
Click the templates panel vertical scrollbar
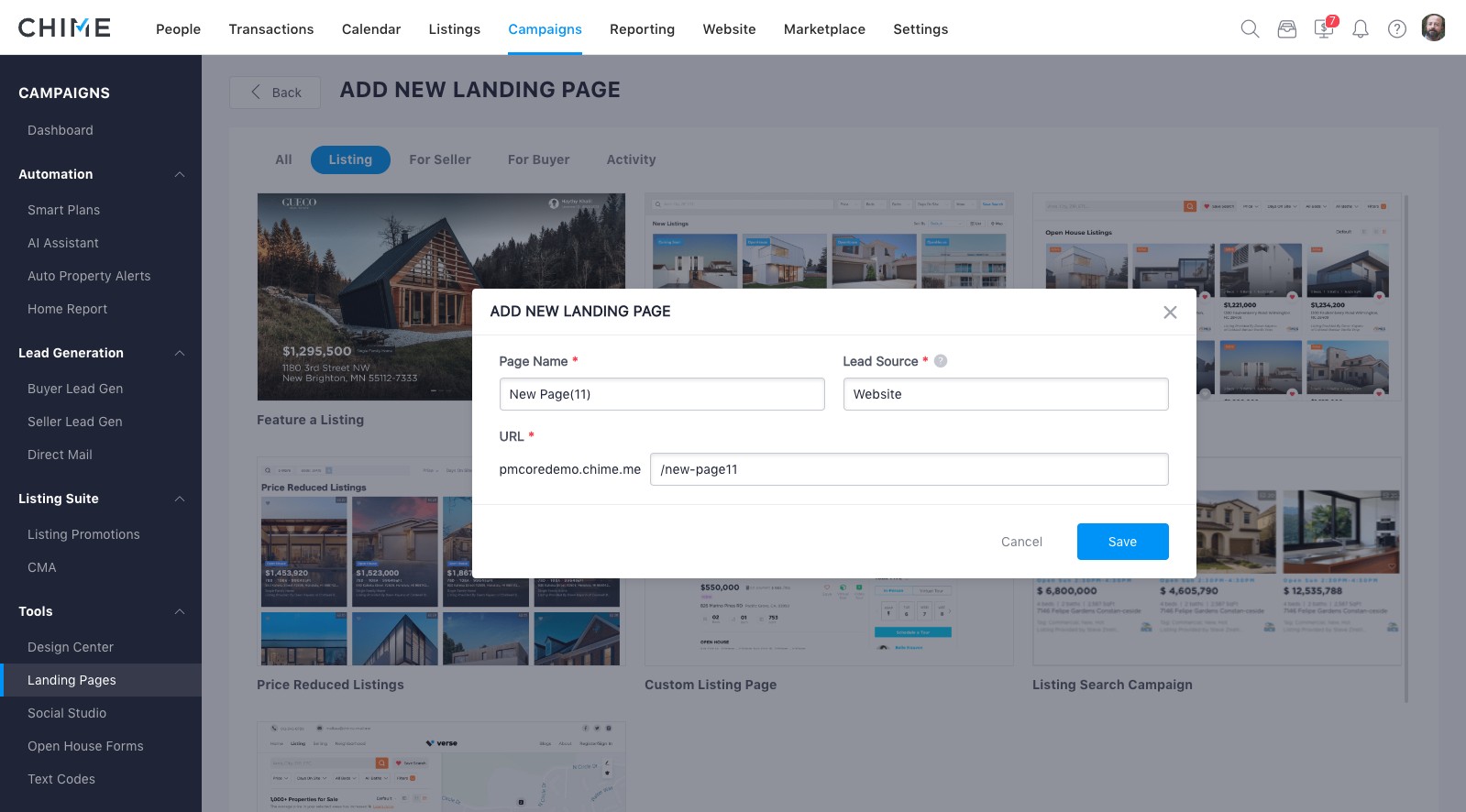click(1406, 447)
